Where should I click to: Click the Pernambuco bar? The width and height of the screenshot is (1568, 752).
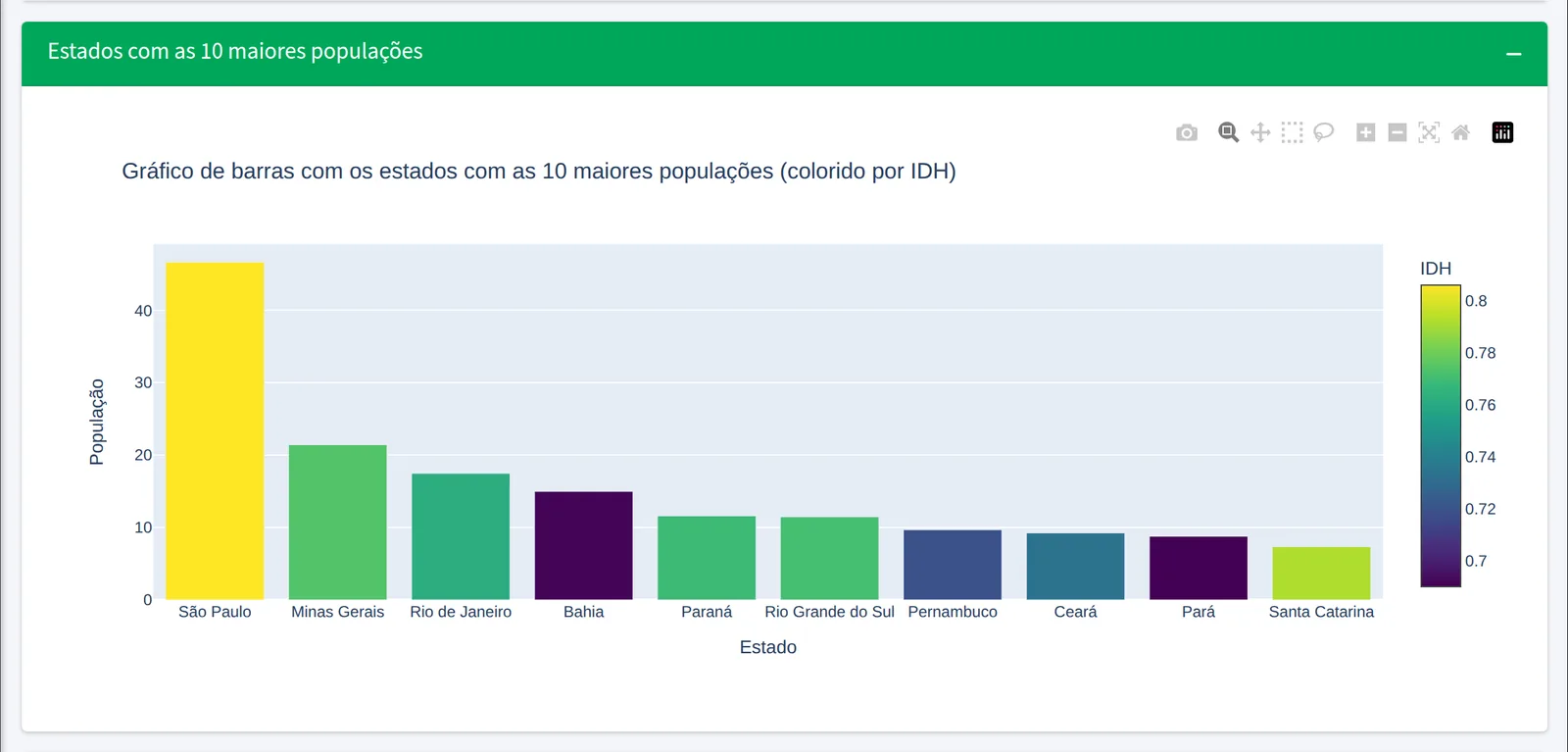point(953,565)
